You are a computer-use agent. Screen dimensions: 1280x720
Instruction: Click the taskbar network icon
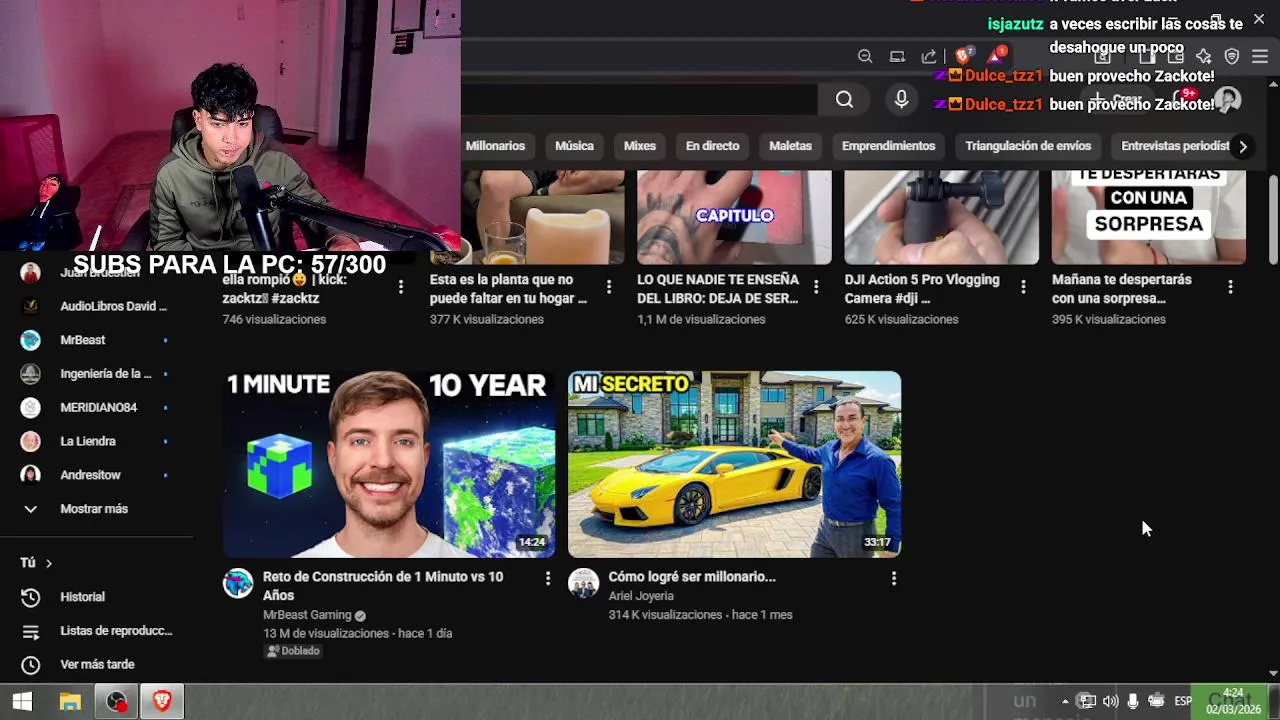point(1087,701)
